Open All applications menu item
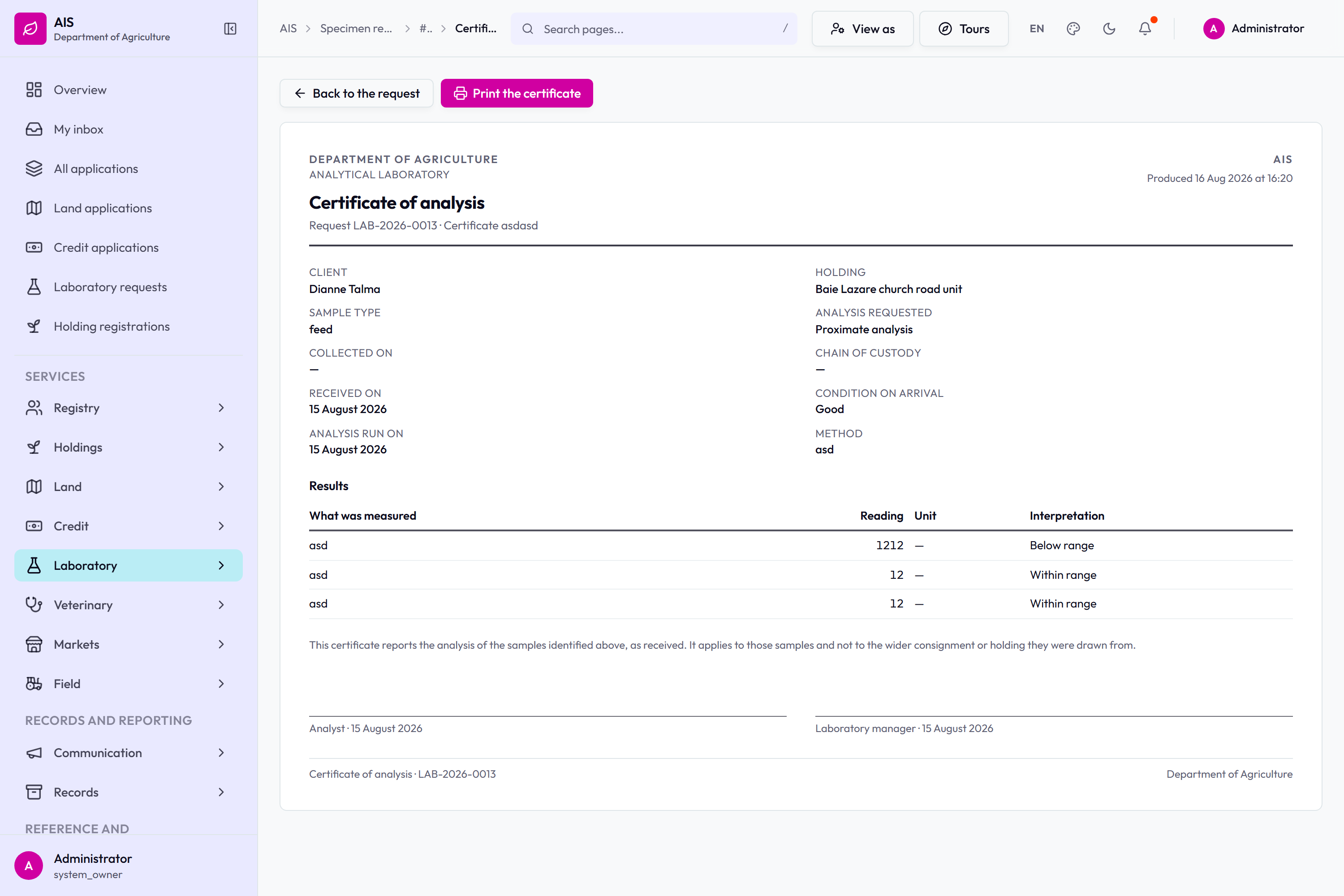1344x896 pixels. (129, 168)
